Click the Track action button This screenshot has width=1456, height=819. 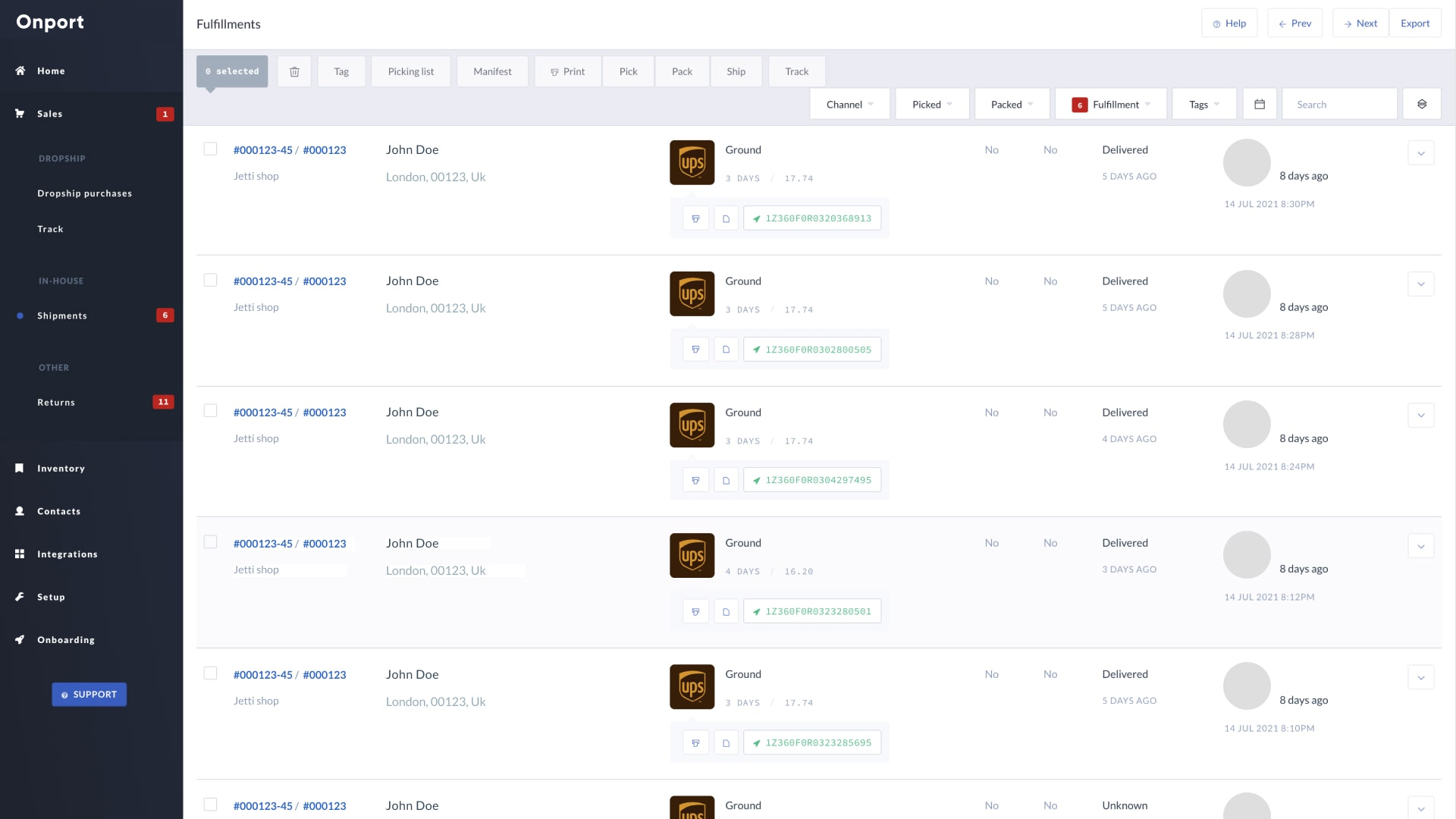796,71
